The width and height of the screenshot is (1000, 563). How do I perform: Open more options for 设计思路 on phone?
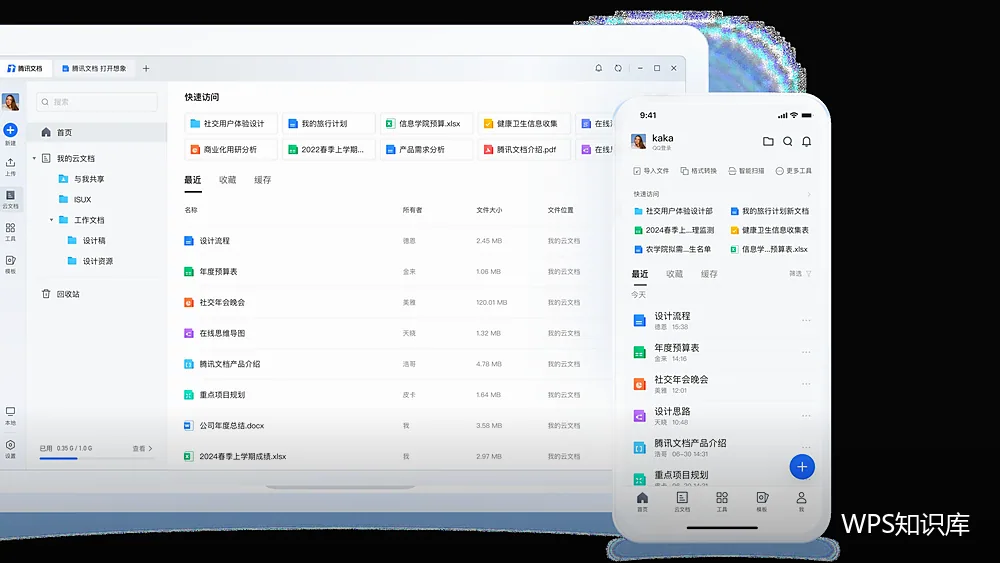806,416
